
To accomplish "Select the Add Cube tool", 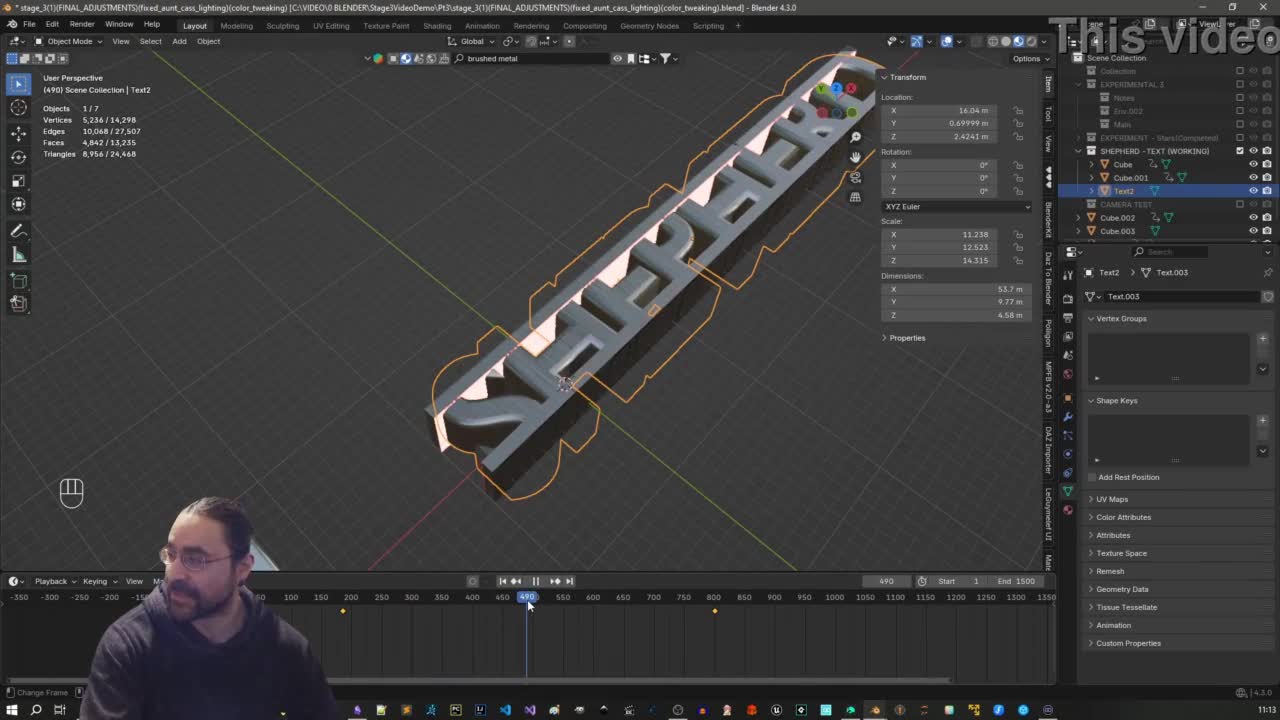I will 18,281.
